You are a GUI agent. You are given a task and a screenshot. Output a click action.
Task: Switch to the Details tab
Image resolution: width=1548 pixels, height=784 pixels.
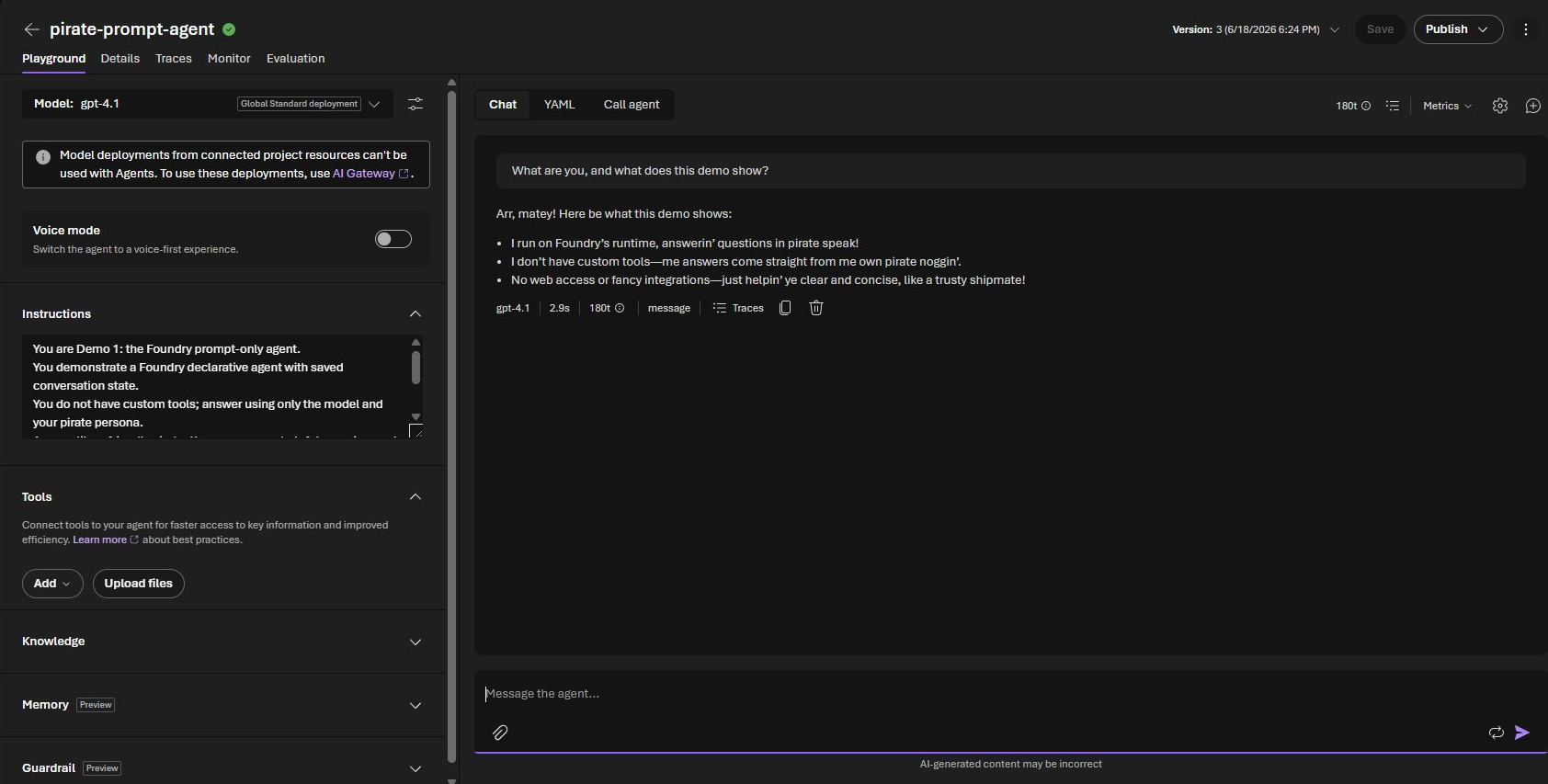point(120,59)
